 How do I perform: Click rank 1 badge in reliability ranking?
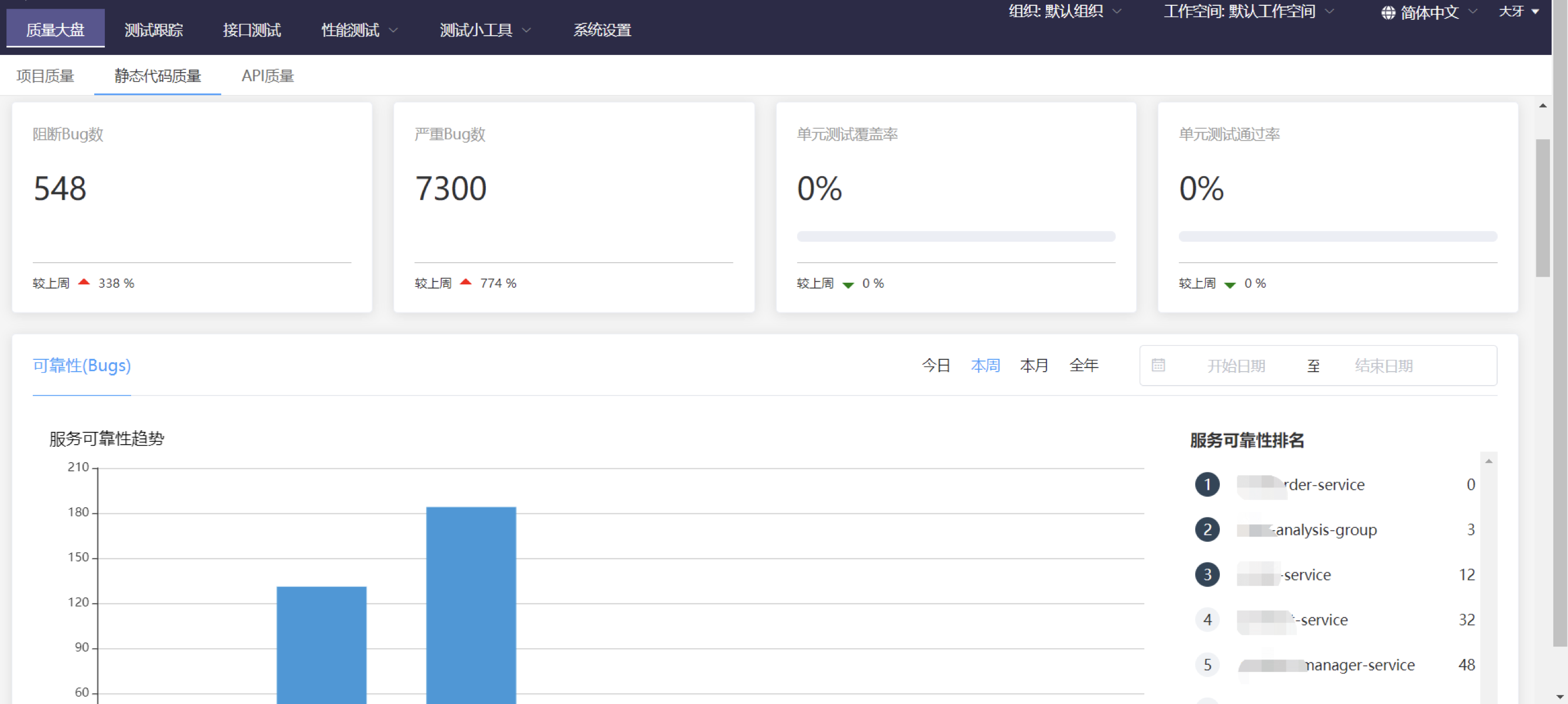1207,485
